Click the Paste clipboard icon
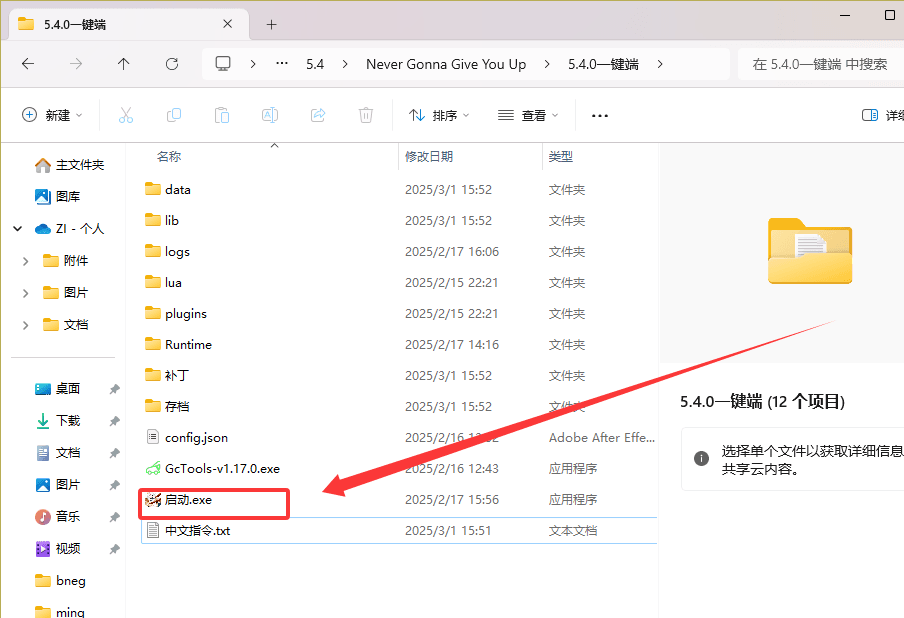Viewport: 904px width, 618px height. tap(222, 115)
